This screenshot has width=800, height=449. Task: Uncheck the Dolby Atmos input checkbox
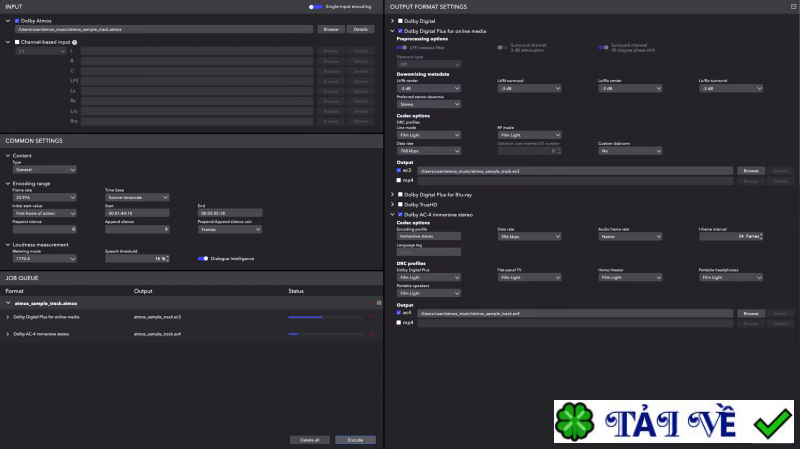[17, 21]
